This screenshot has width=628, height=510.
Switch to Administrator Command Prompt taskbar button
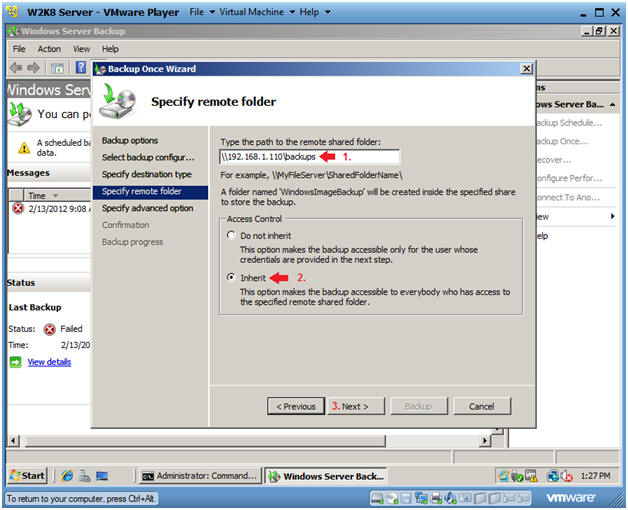[x=200, y=476]
